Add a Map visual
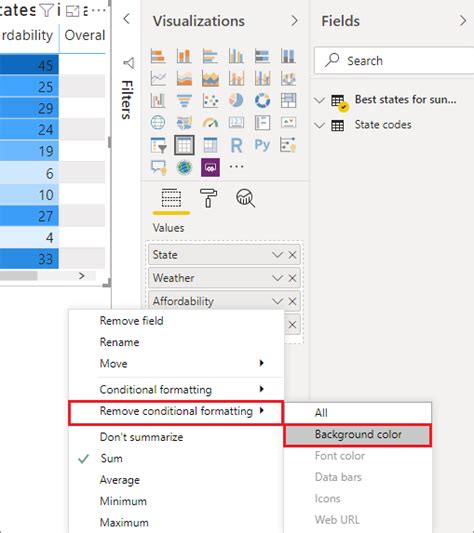 click(x=158, y=122)
